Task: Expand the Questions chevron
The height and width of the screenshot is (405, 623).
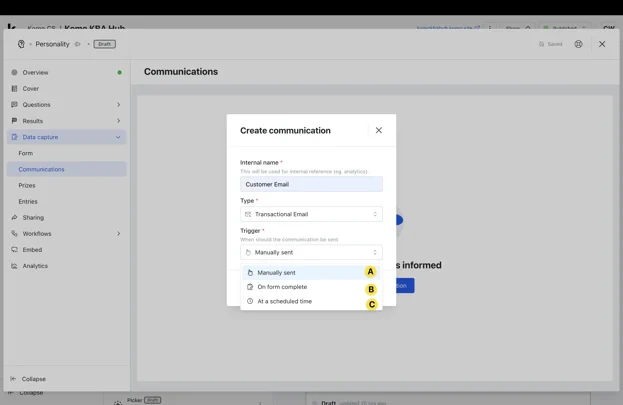Action: pyautogui.click(x=118, y=105)
